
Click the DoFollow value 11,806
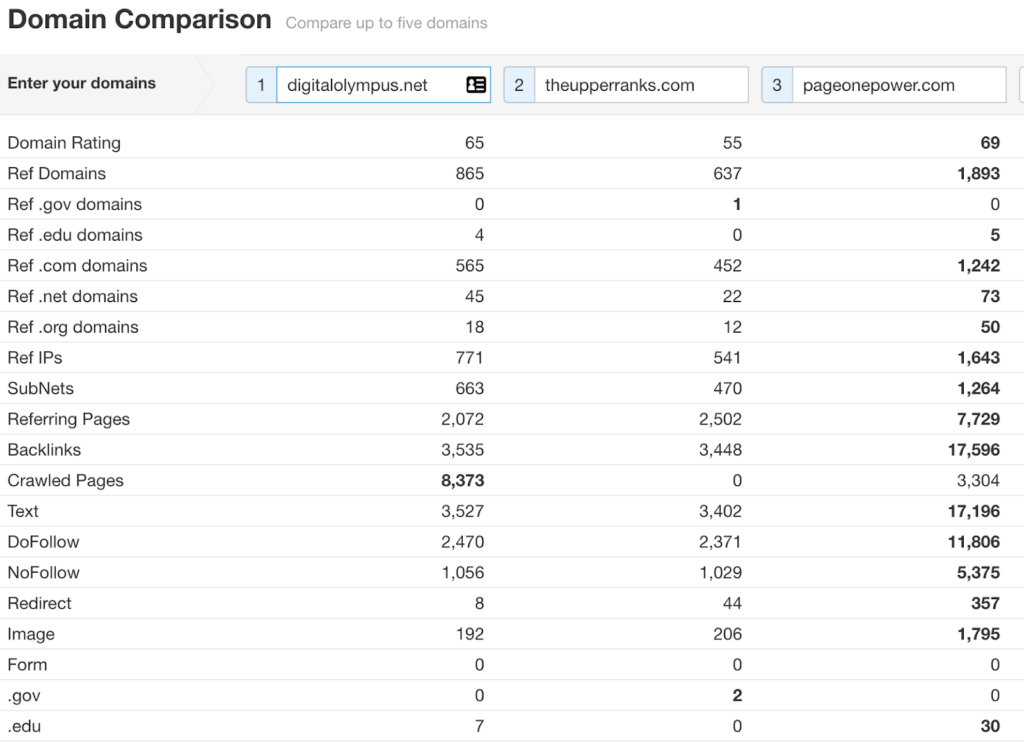click(974, 542)
